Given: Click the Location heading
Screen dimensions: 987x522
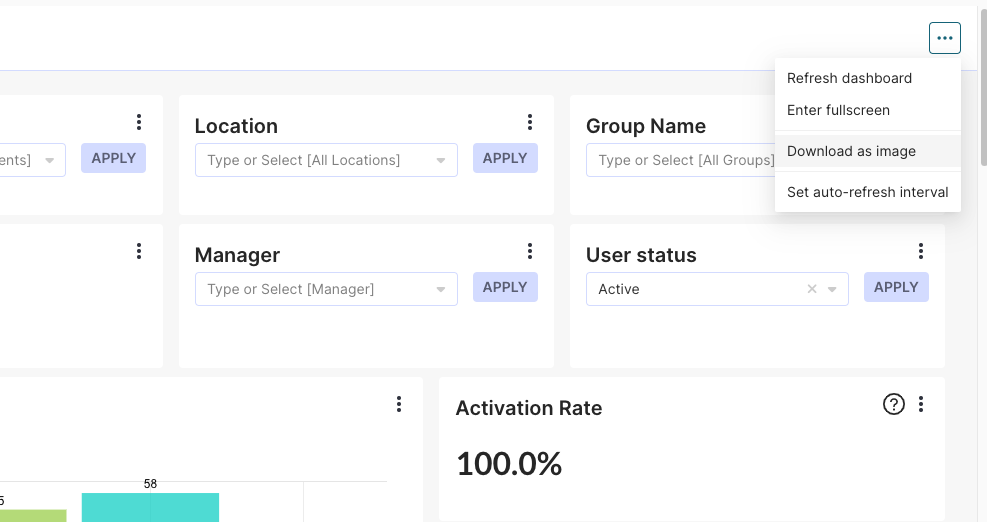Looking at the screenshot, I should pos(236,126).
